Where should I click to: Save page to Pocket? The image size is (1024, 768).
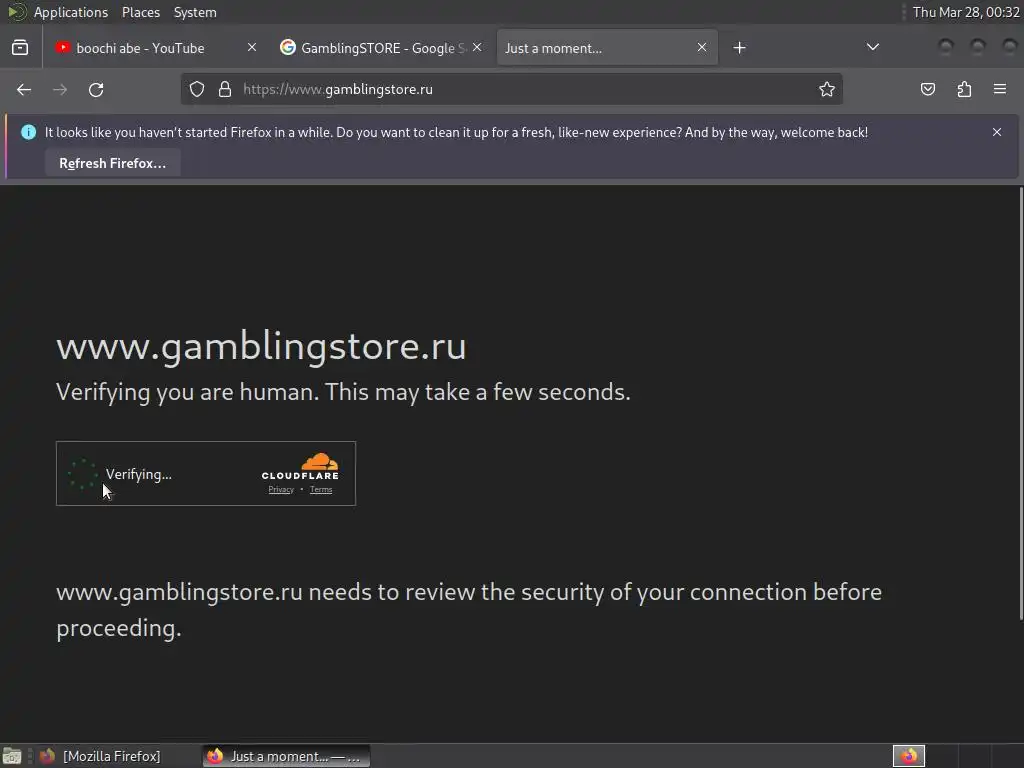[x=927, y=89]
